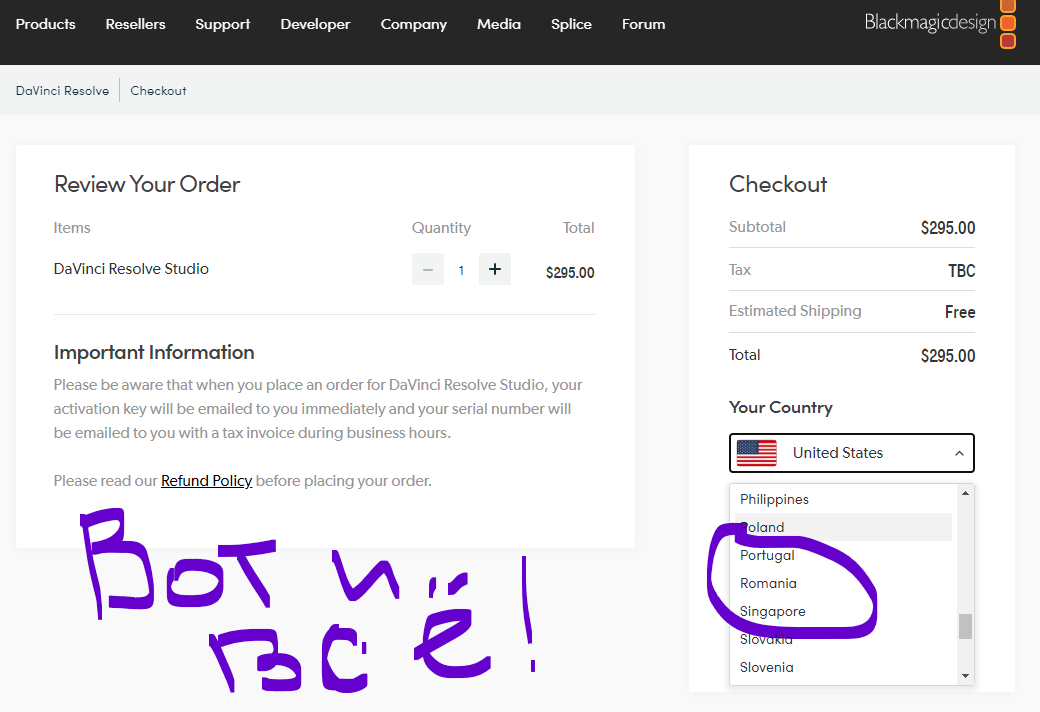Image resolution: width=1040 pixels, height=712 pixels.
Task: Open the Products menu
Action: pos(45,24)
